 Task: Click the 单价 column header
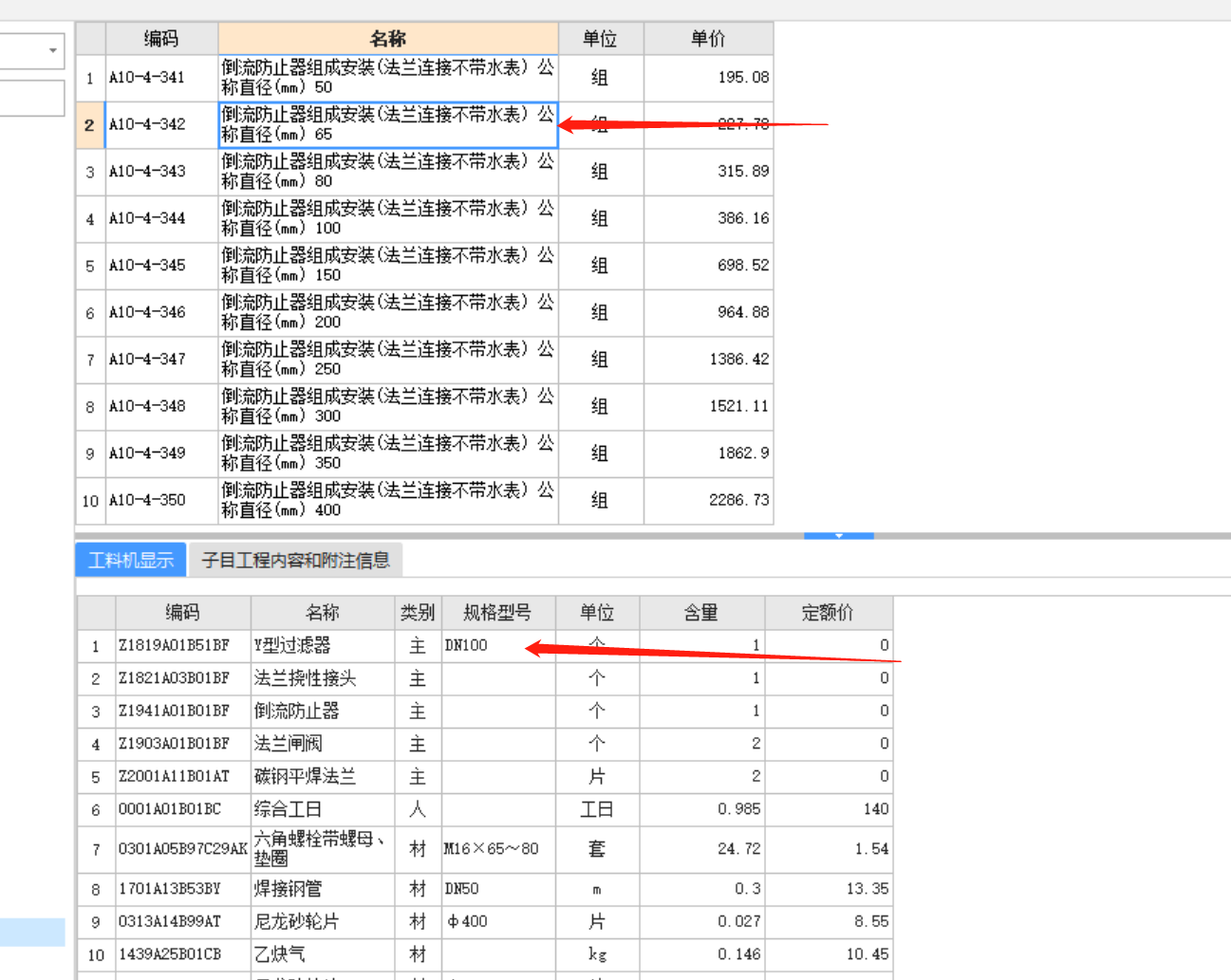[x=708, y=39]
